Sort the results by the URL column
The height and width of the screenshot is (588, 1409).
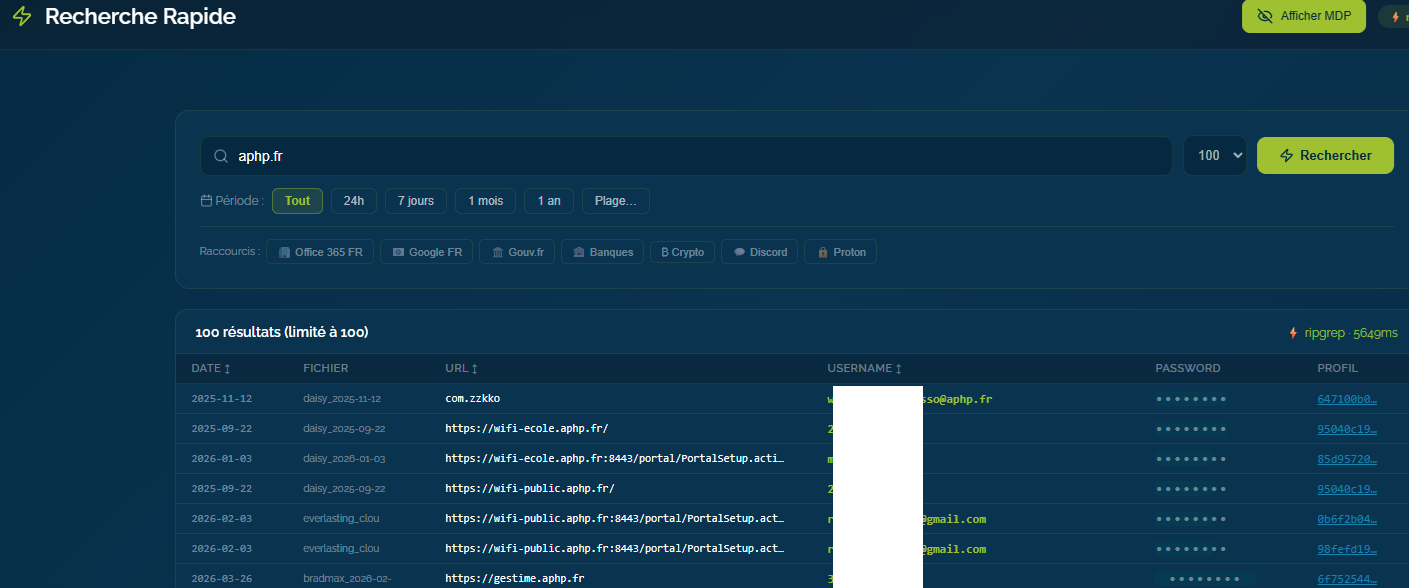pos(461,369)
